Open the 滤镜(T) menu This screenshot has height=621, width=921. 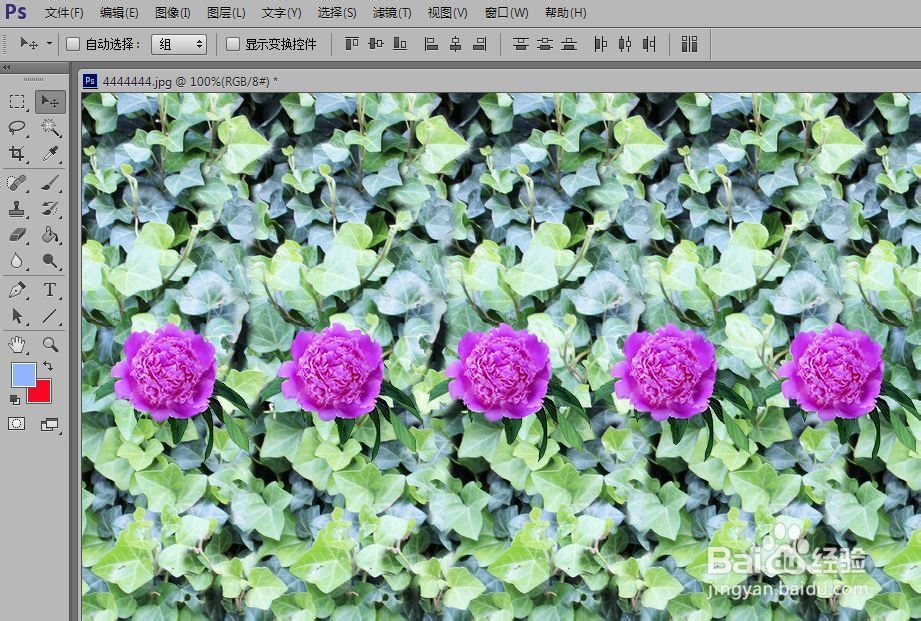pos(392,12)
